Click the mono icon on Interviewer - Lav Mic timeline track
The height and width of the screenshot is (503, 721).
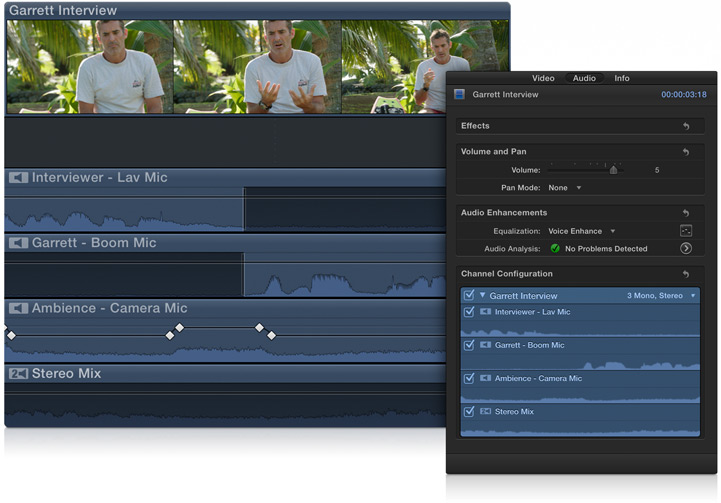pyautogui.click(x=18, y=178)
